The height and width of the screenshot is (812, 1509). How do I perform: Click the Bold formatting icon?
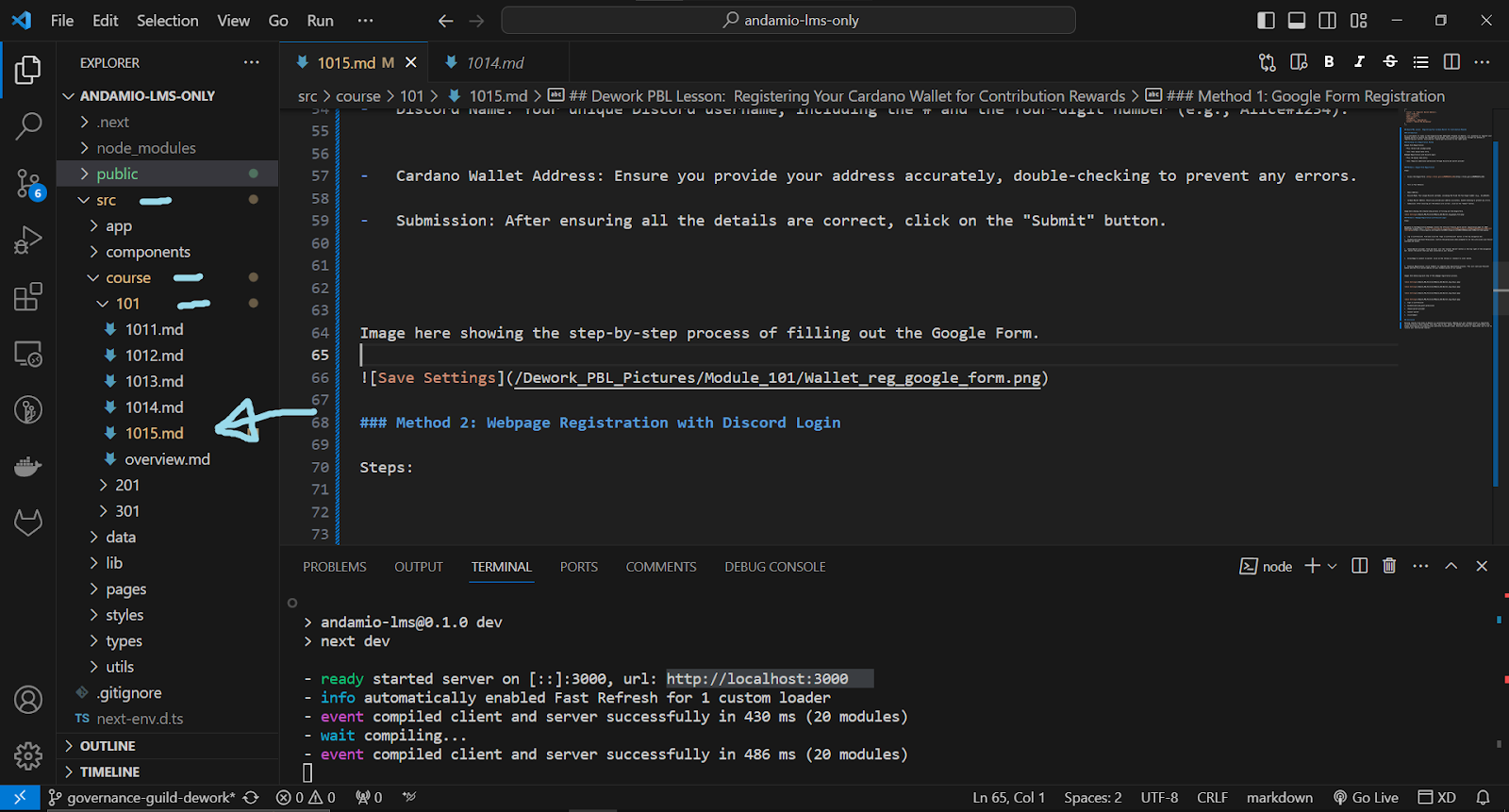tap(1329, 62)
